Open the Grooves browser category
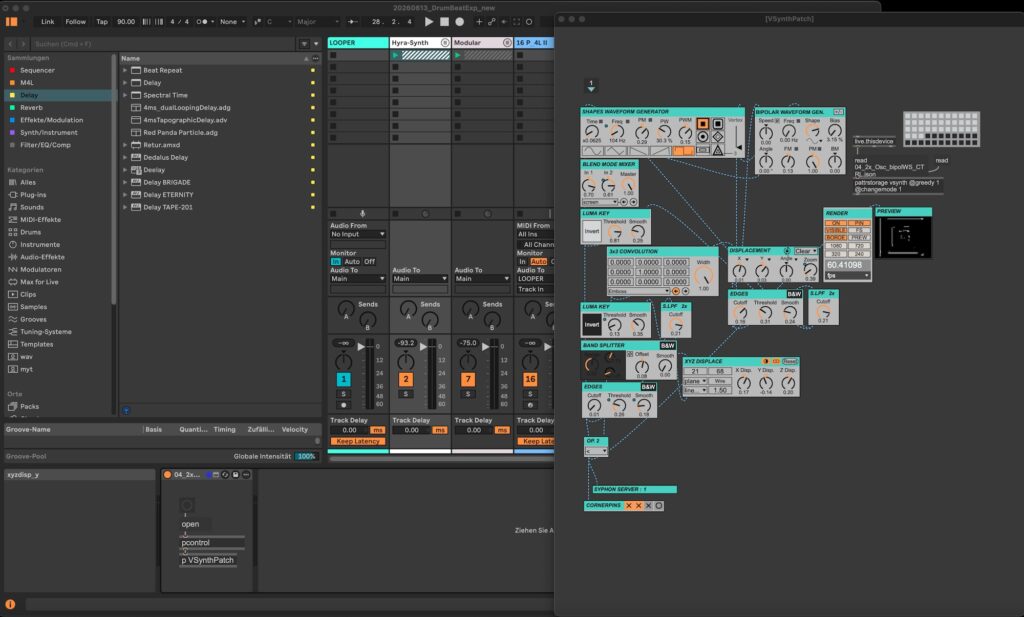The image size is (1024, 617). pos(33,319)
